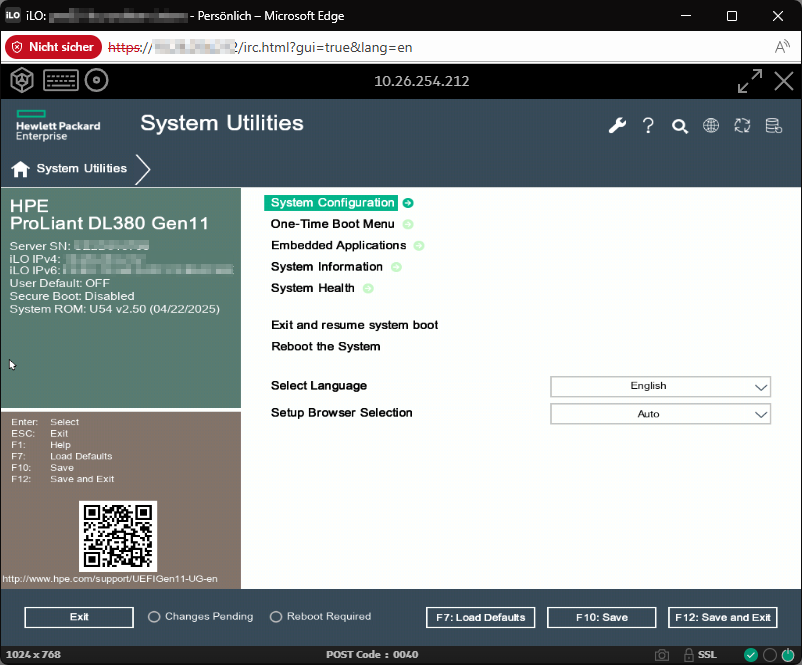Viewport: 802px width, 665px height.
Task: Click the Select Language label
Action: pos(319,386)
